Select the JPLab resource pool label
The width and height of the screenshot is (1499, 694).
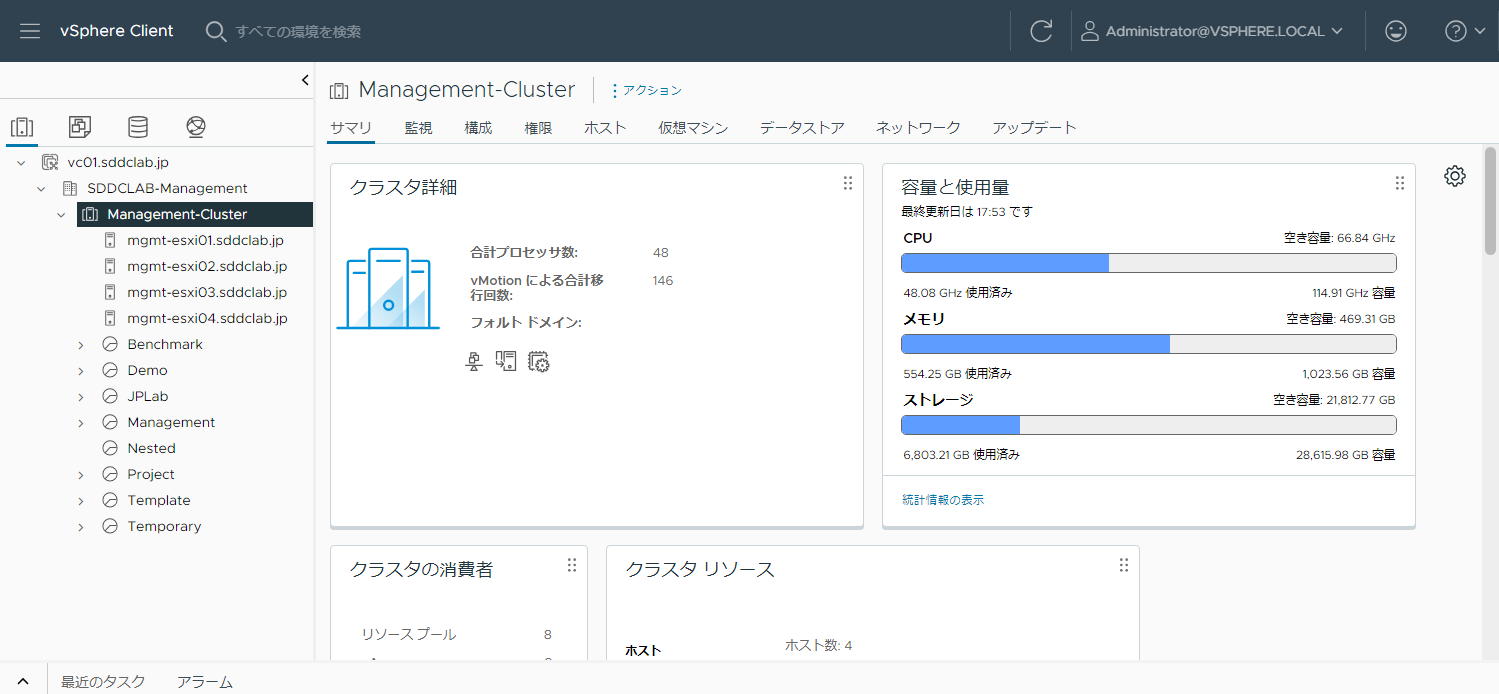click(148, 396)
